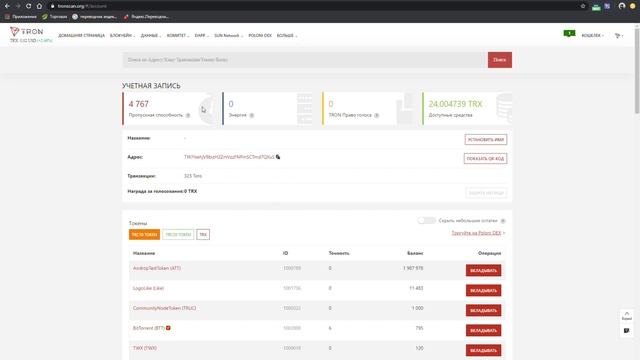Click the УСТАНОВИТЬ ИМЯ button
Image resolution: width=640 pixels, height=360 pixels.
point(486,140)
